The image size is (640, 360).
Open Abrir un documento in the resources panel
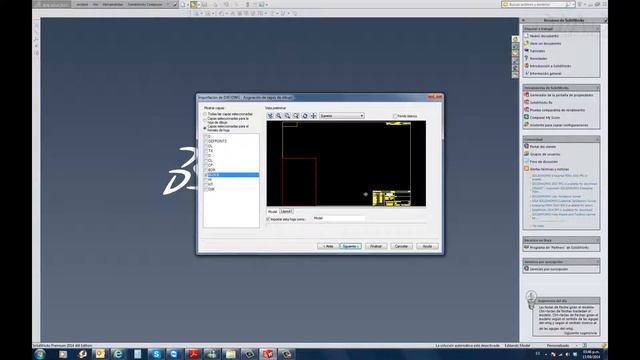coord(545,44)
